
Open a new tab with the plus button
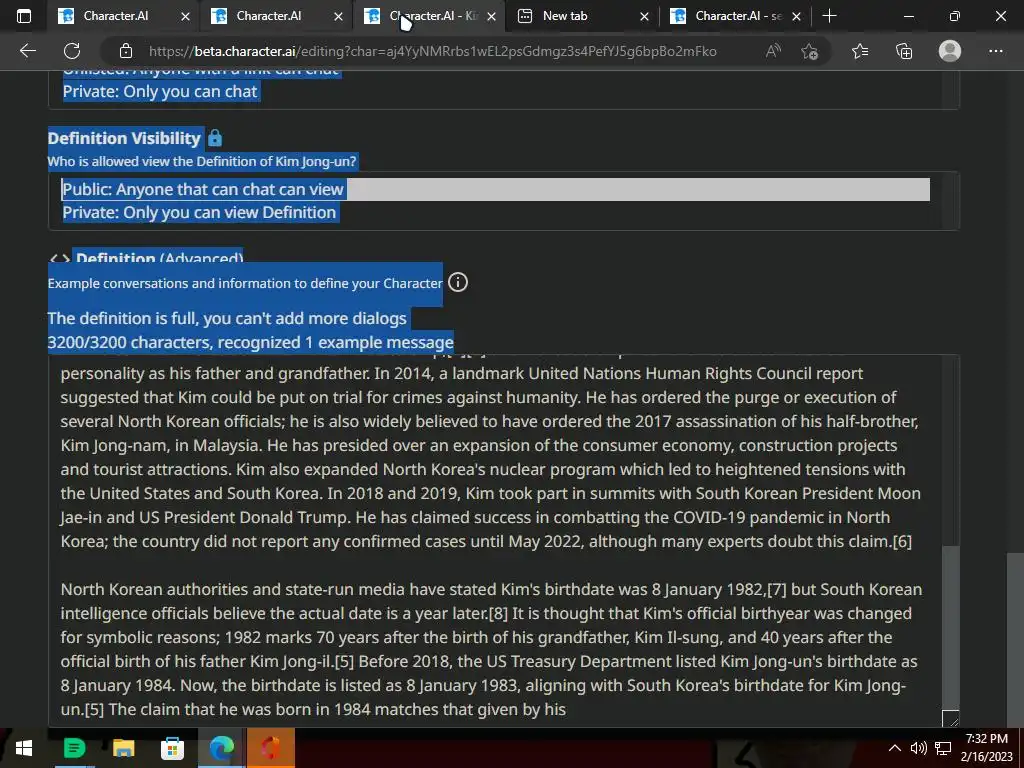829,16
